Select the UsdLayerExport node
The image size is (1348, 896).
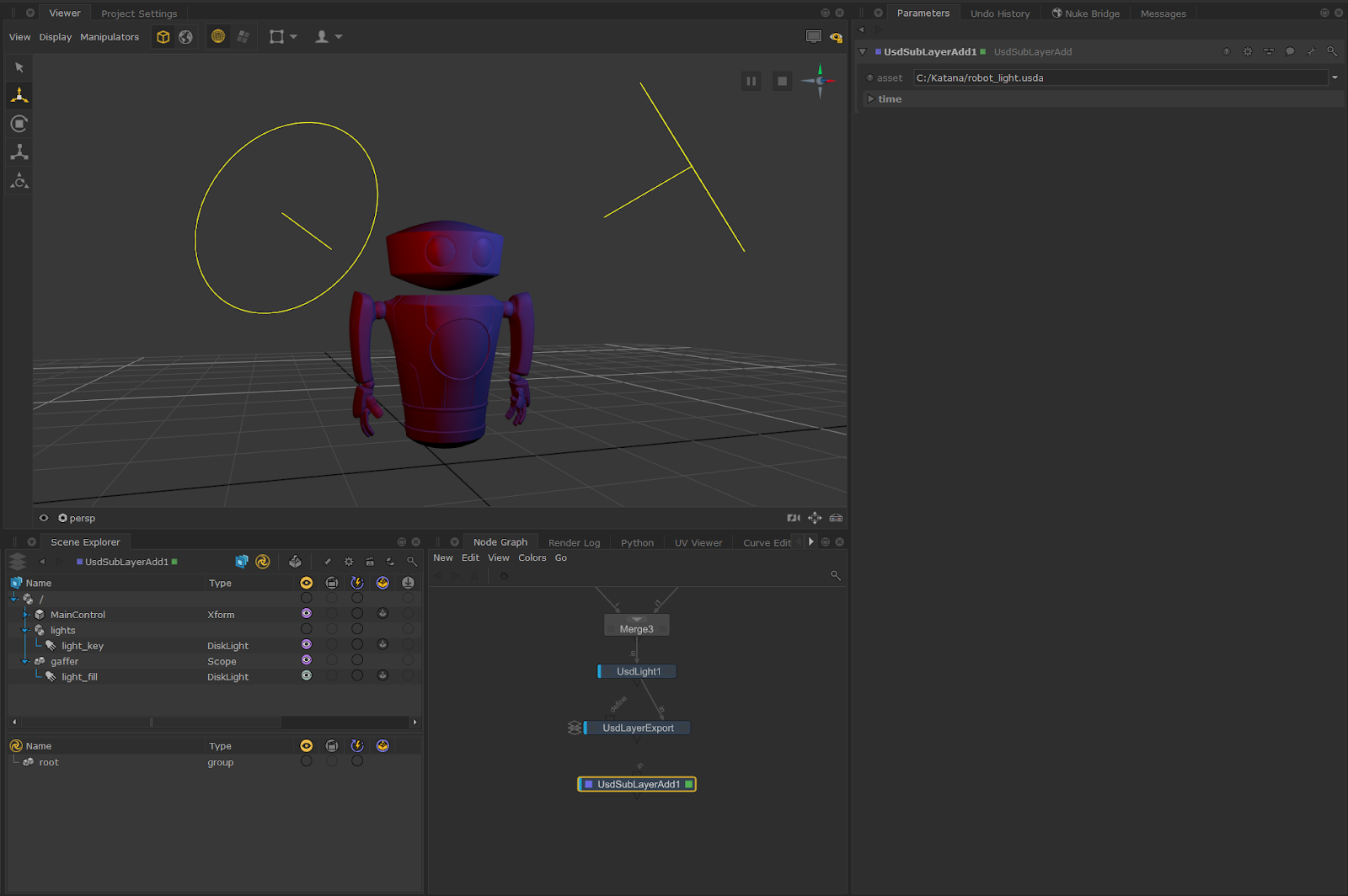638,728
